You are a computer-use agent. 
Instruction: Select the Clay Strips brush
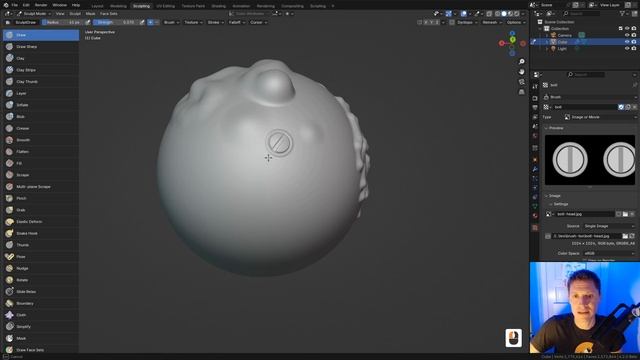(x=41, y=70)
